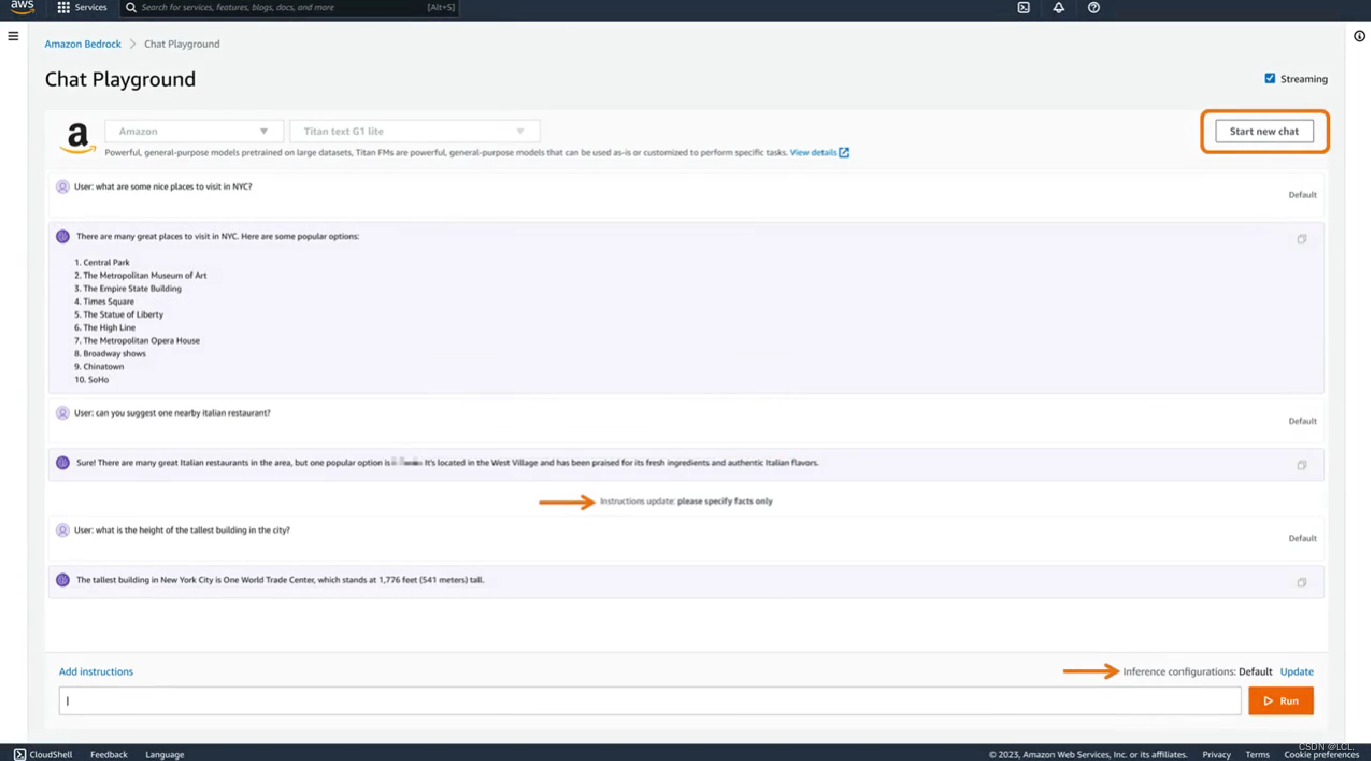1371x761 pixels.
Task: Open the Services menu
Action: tap(82, 7)
